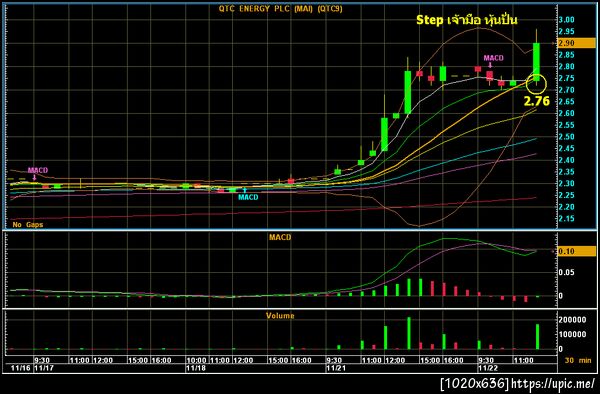Viewport: 600px width, 394px height.
Task: Click the 0.05 MACD axis label
Action: [x=566, y=272]
